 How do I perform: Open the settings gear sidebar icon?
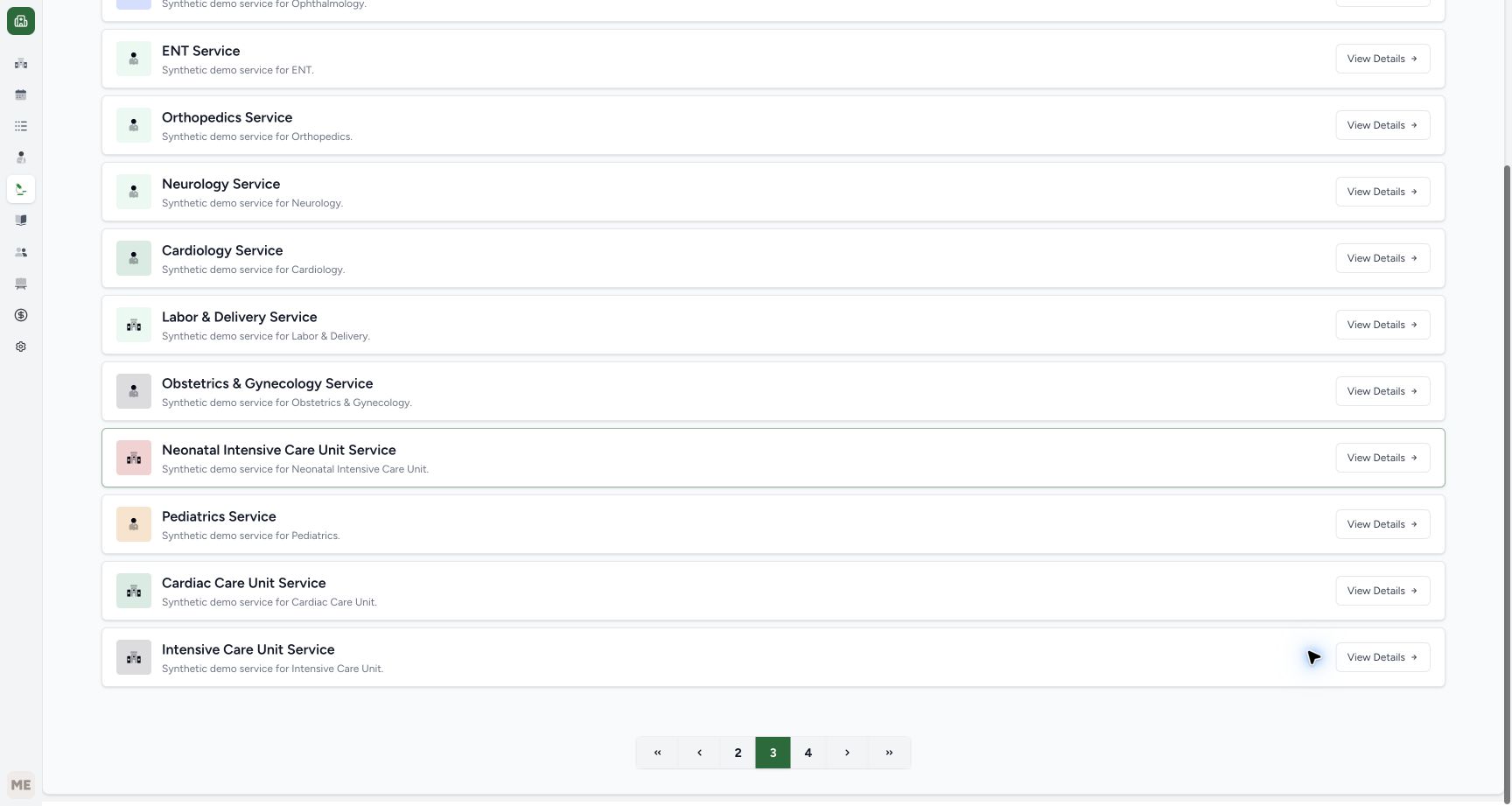click(21, 347)
